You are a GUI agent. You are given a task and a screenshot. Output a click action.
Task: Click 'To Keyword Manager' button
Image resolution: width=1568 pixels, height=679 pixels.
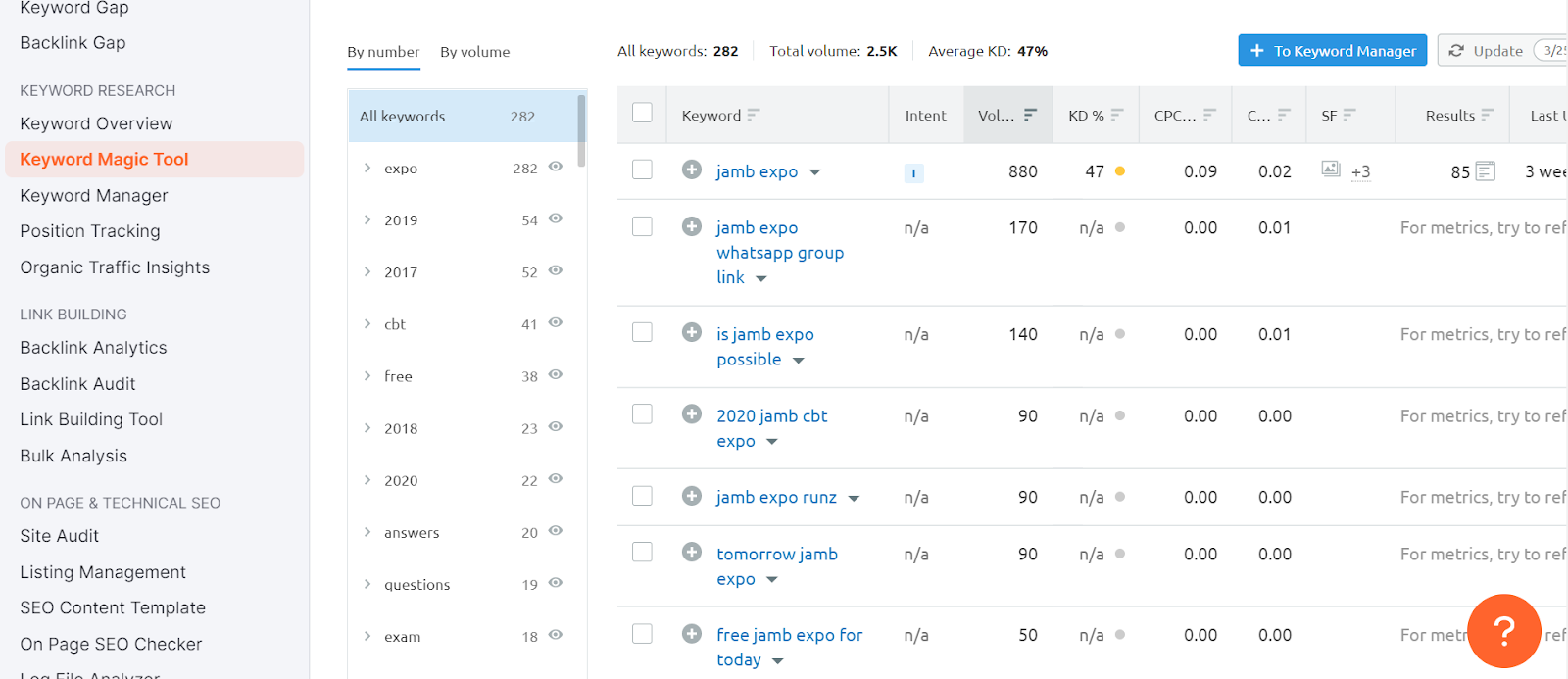pos(1332,51)
